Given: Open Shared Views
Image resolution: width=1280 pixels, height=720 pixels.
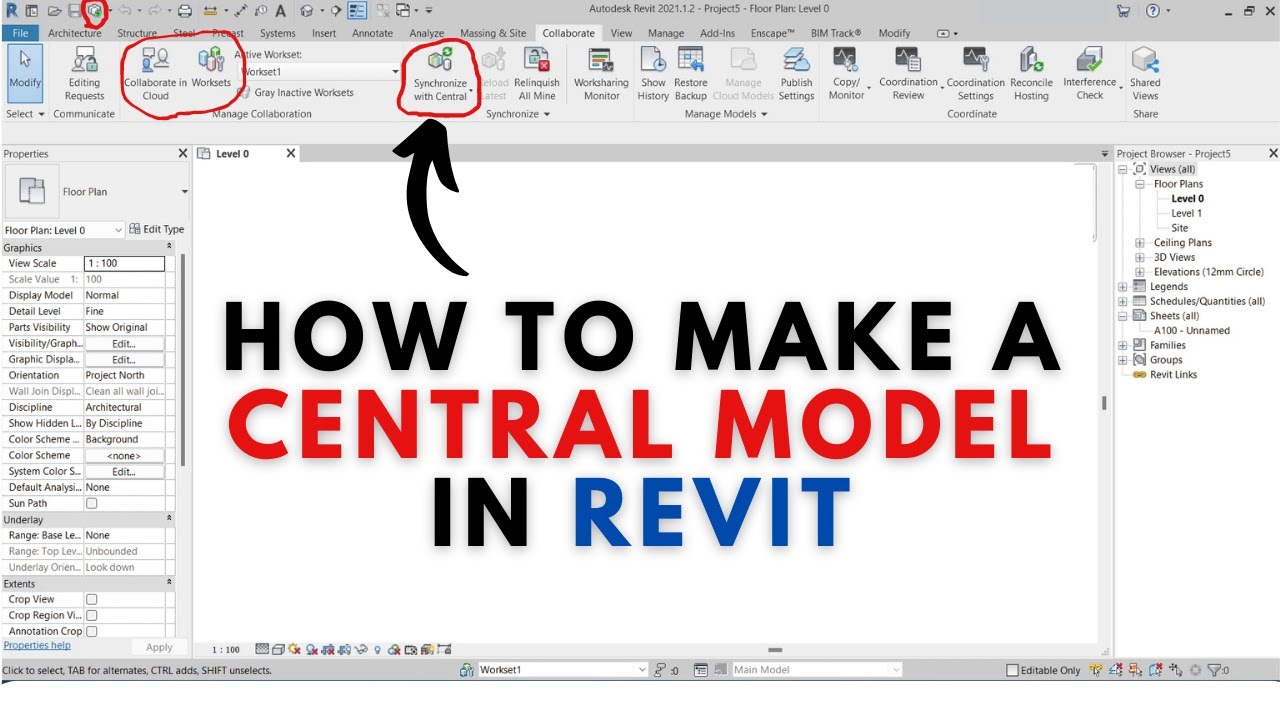Looking at the screenshot, I should click(1145, 73).
